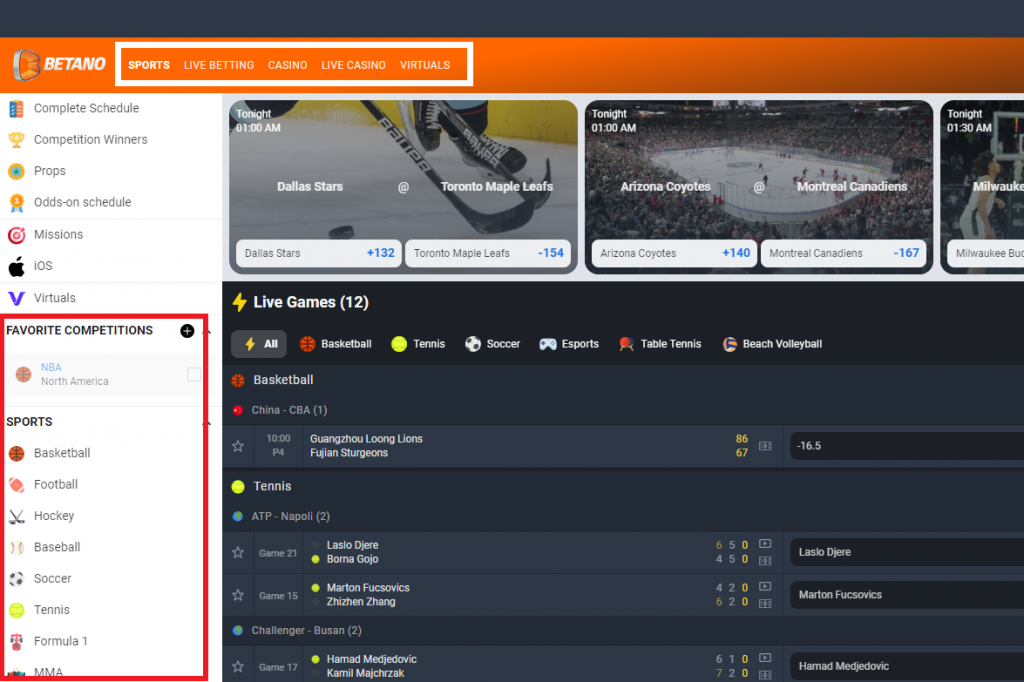Filter live games by Soccer tab

click(492, 344)
